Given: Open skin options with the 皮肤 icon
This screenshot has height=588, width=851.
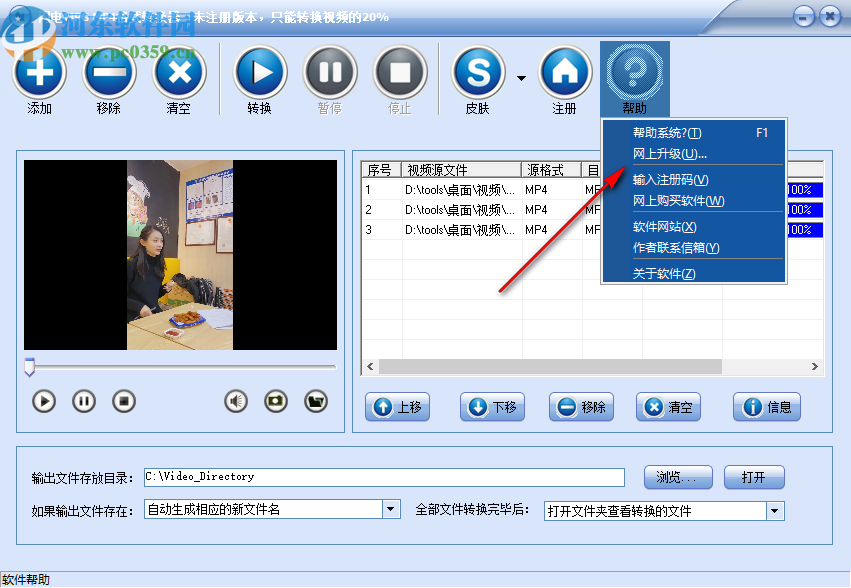Looking at the screenshot, I should pyautogui.click(x=478, y=71).
